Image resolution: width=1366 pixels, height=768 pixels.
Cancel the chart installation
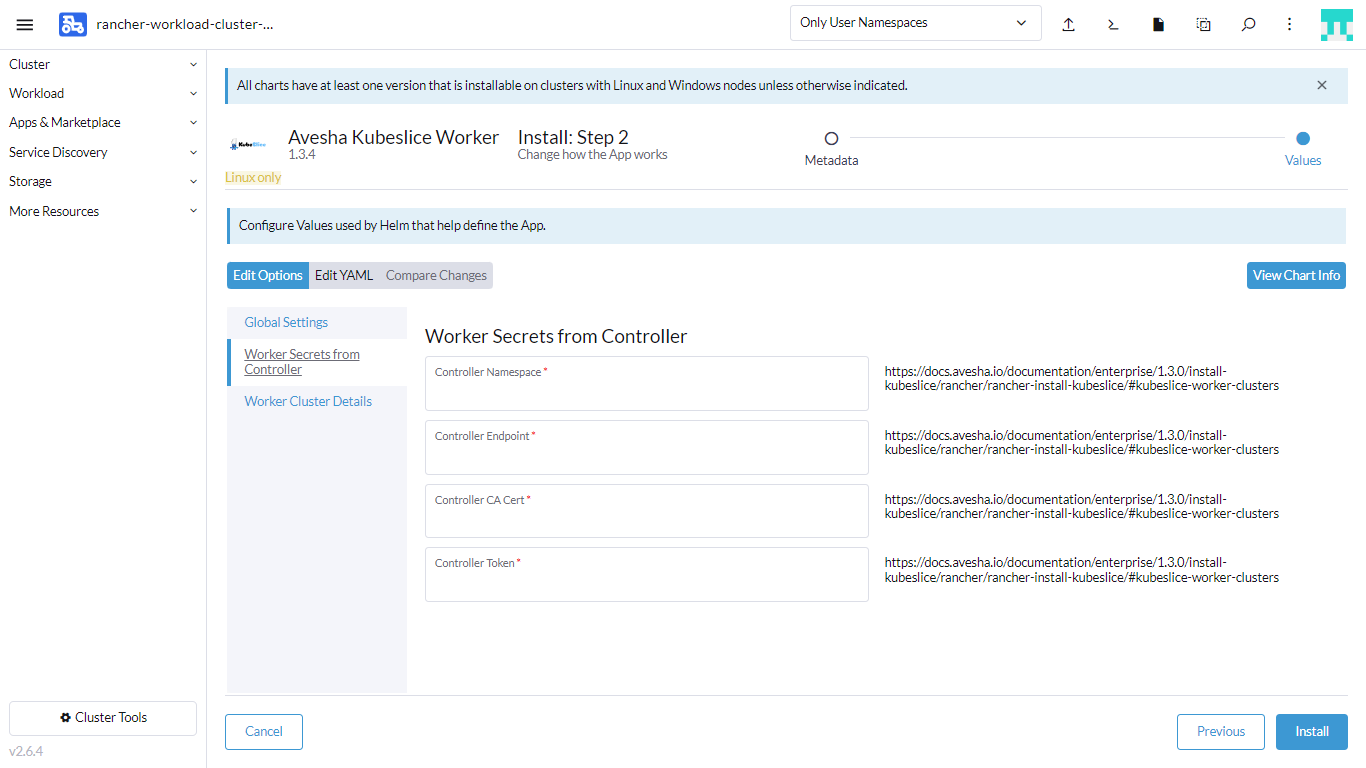click(x=264, y=732)
